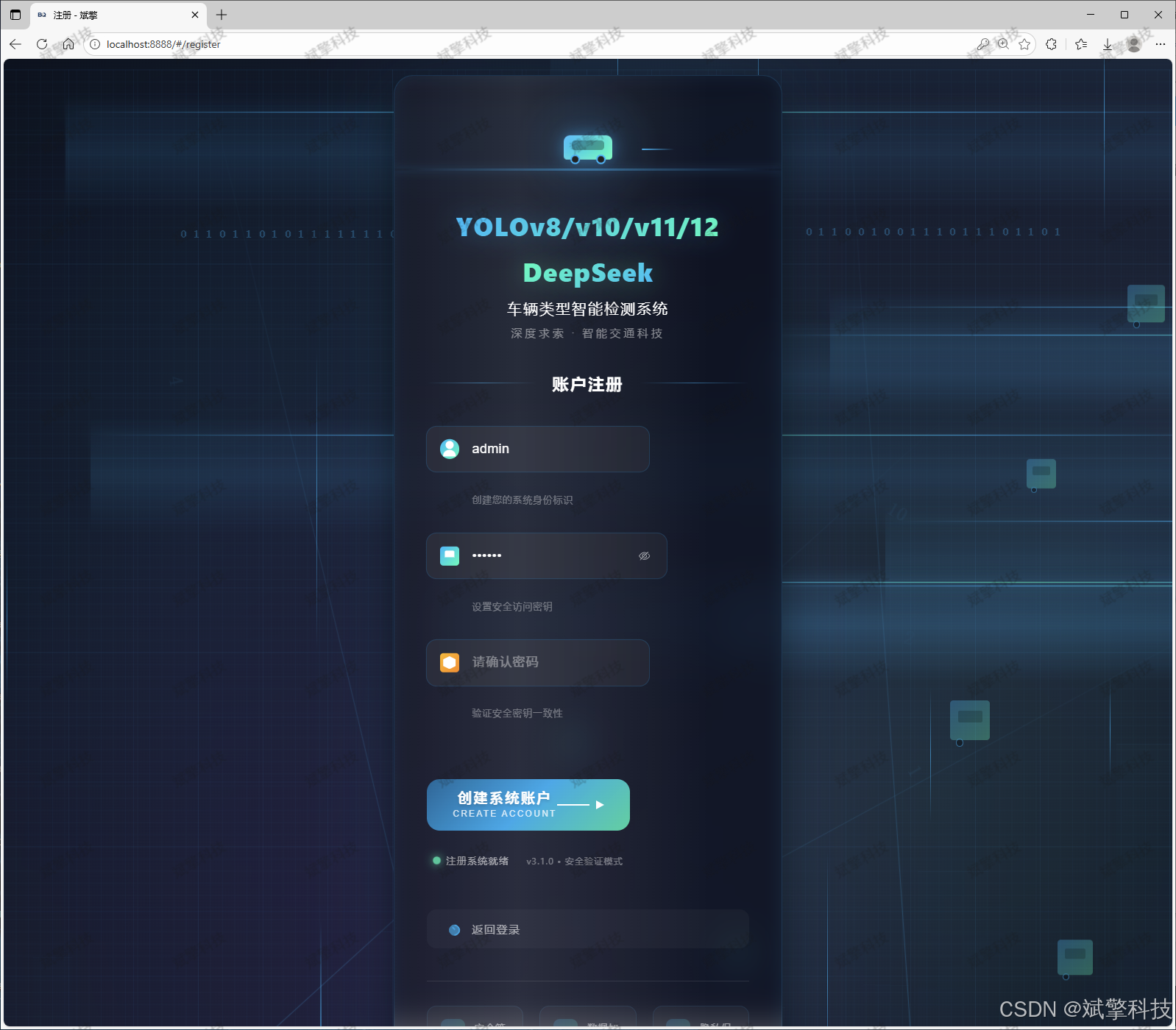Screen dimensions: 1176x1030
Task: Click 返回登录 to return to login
Action: tap(588, 929)
